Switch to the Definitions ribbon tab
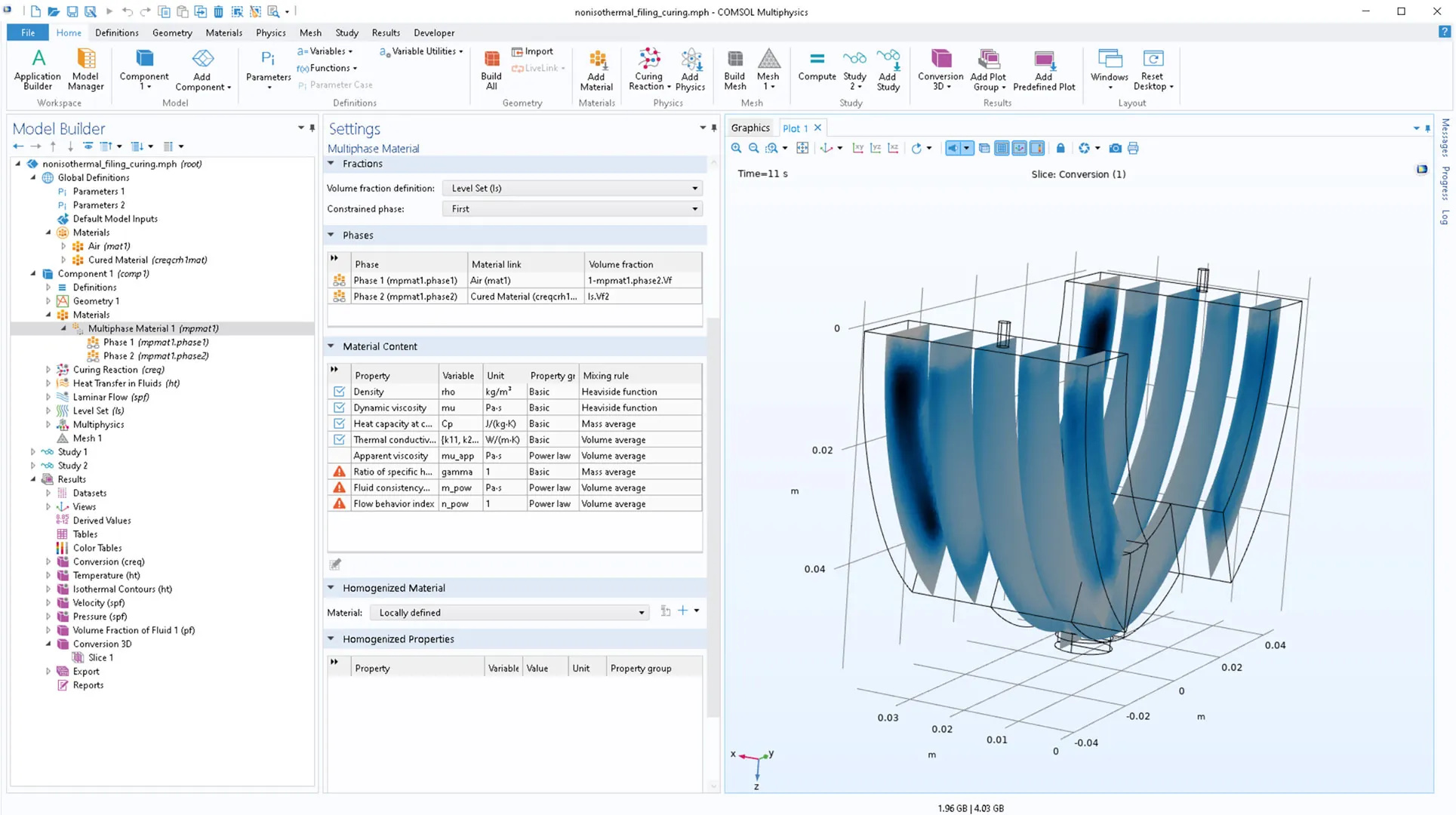1456x815 pixels. (116, 32)
